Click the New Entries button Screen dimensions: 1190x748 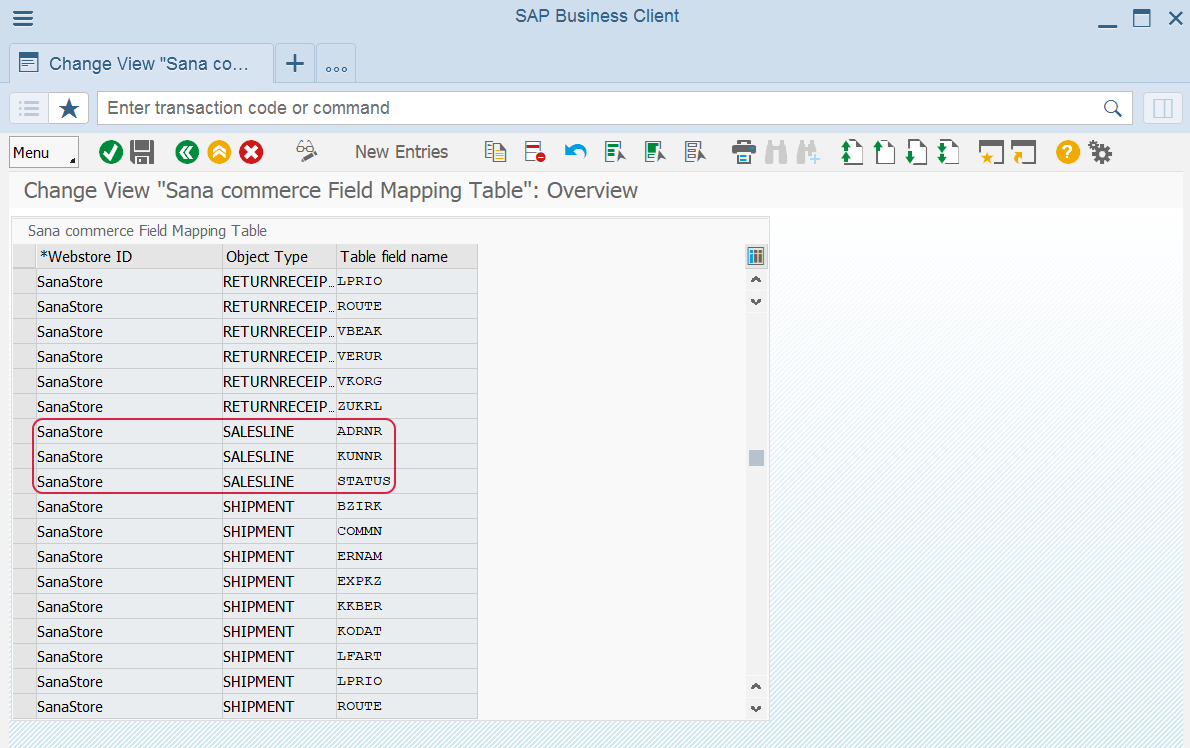(x=401, y=152)
